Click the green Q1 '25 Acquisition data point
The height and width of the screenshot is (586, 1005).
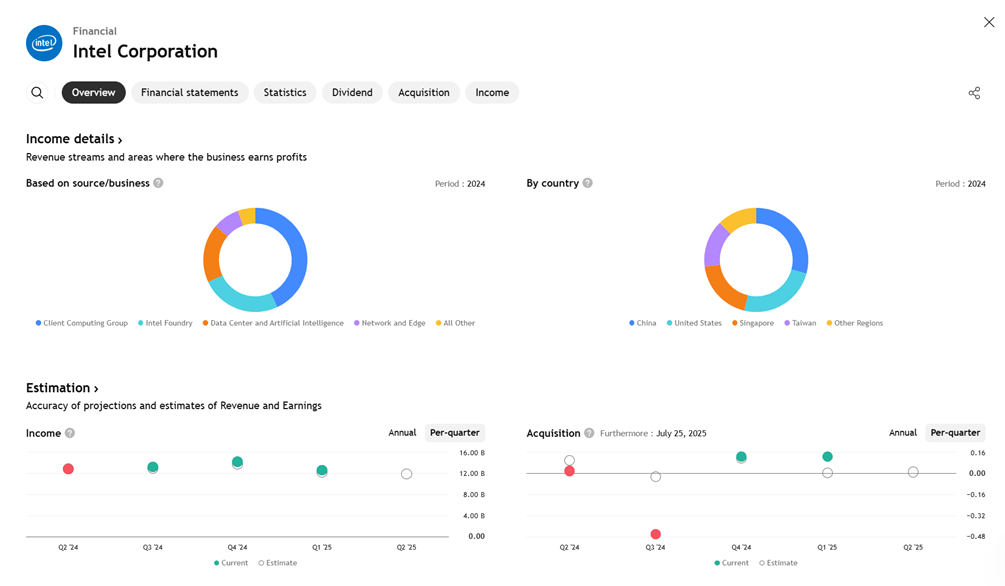pos(827,456)
